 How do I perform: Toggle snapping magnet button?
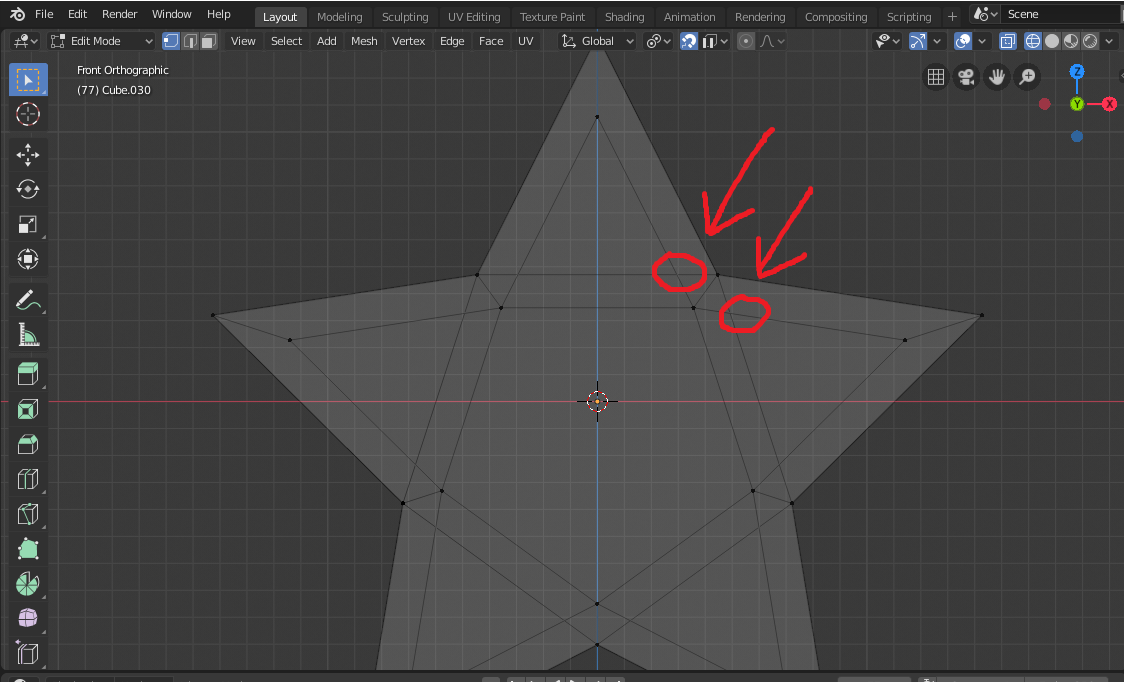coord(689,41)
